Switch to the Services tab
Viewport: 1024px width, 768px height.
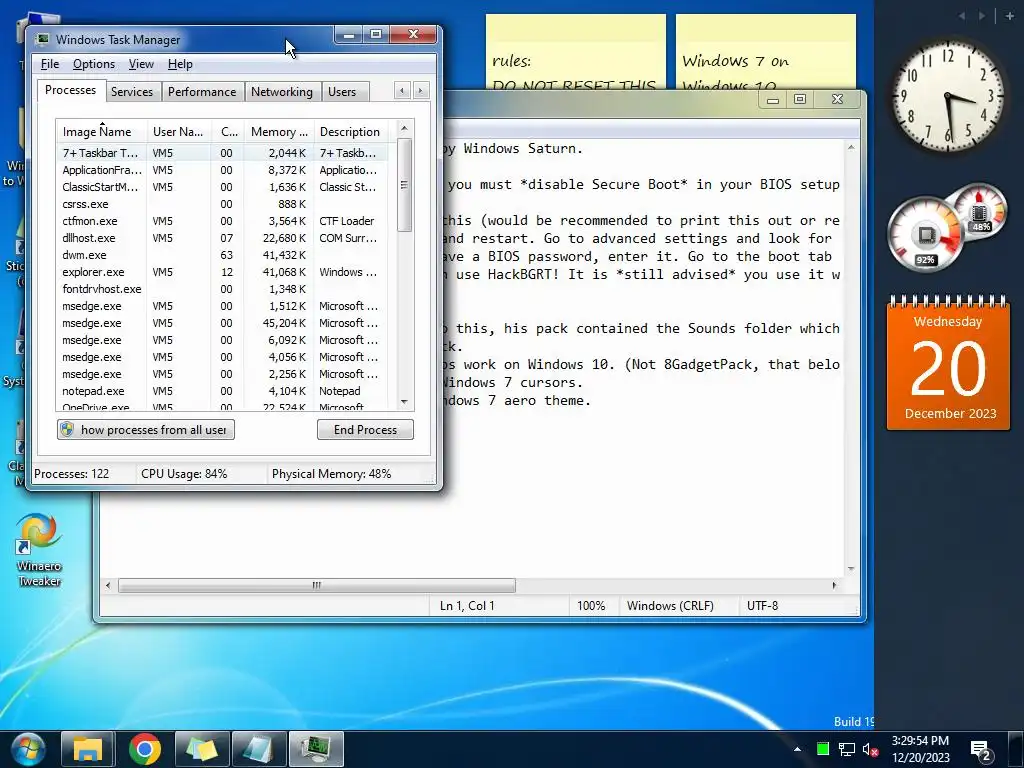(132, 92)
